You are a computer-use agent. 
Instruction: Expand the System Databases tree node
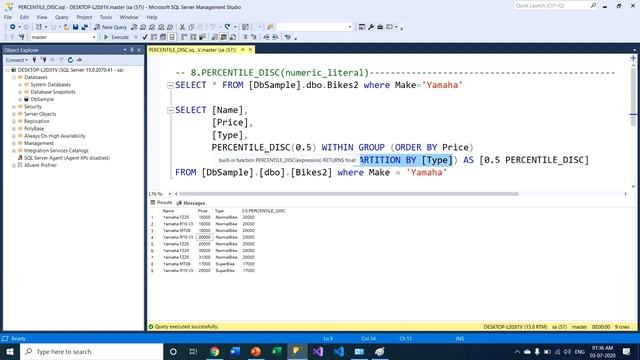coord(20,84)
